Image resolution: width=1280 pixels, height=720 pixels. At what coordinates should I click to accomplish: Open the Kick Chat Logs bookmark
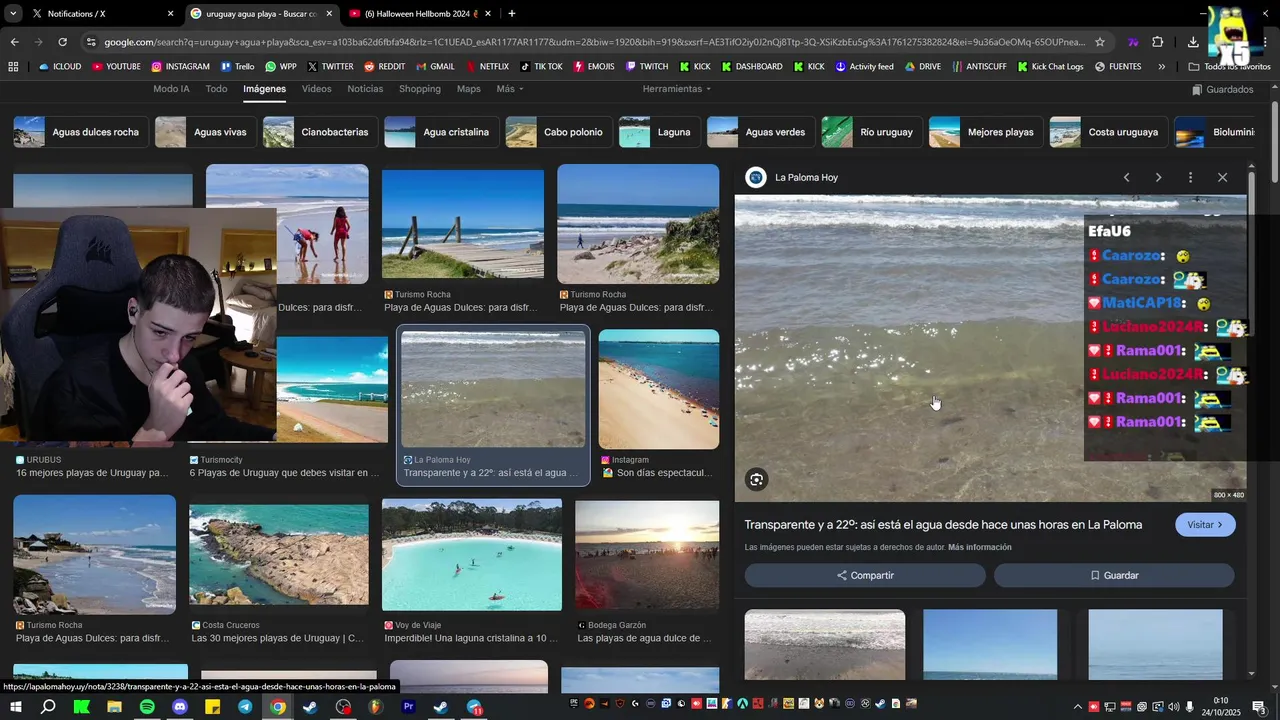(x=1050, y=67)
